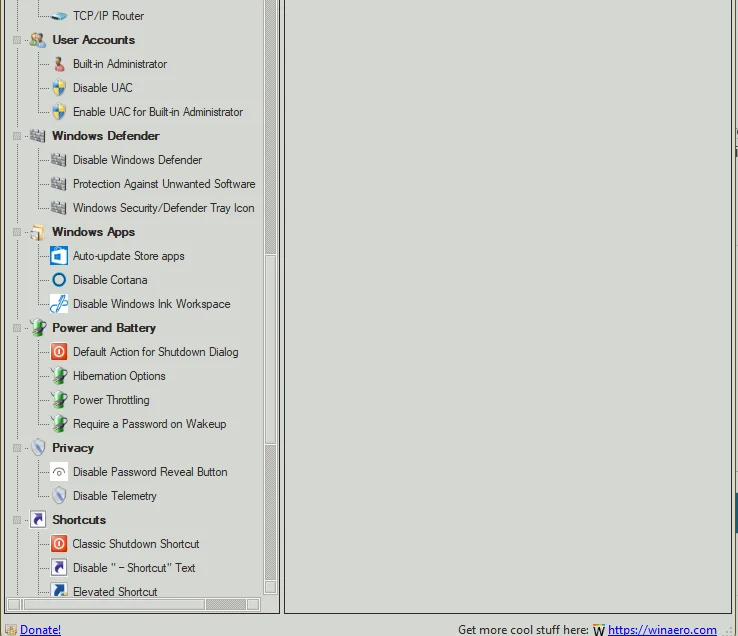Click the vertical scrollbar down arrow
The height and width of the screenshot is (636, 738).
[x=270, y=587]
